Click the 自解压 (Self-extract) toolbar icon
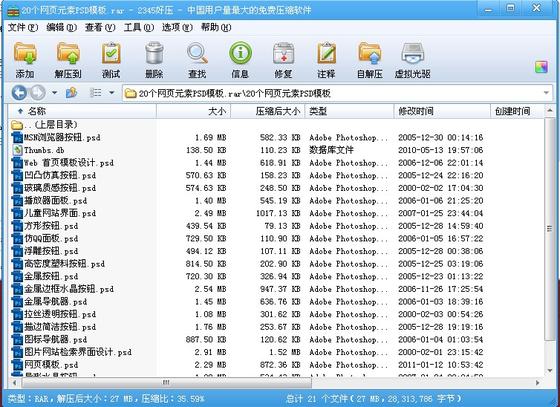The image size is (560, 407). click(x=370, y=54)
